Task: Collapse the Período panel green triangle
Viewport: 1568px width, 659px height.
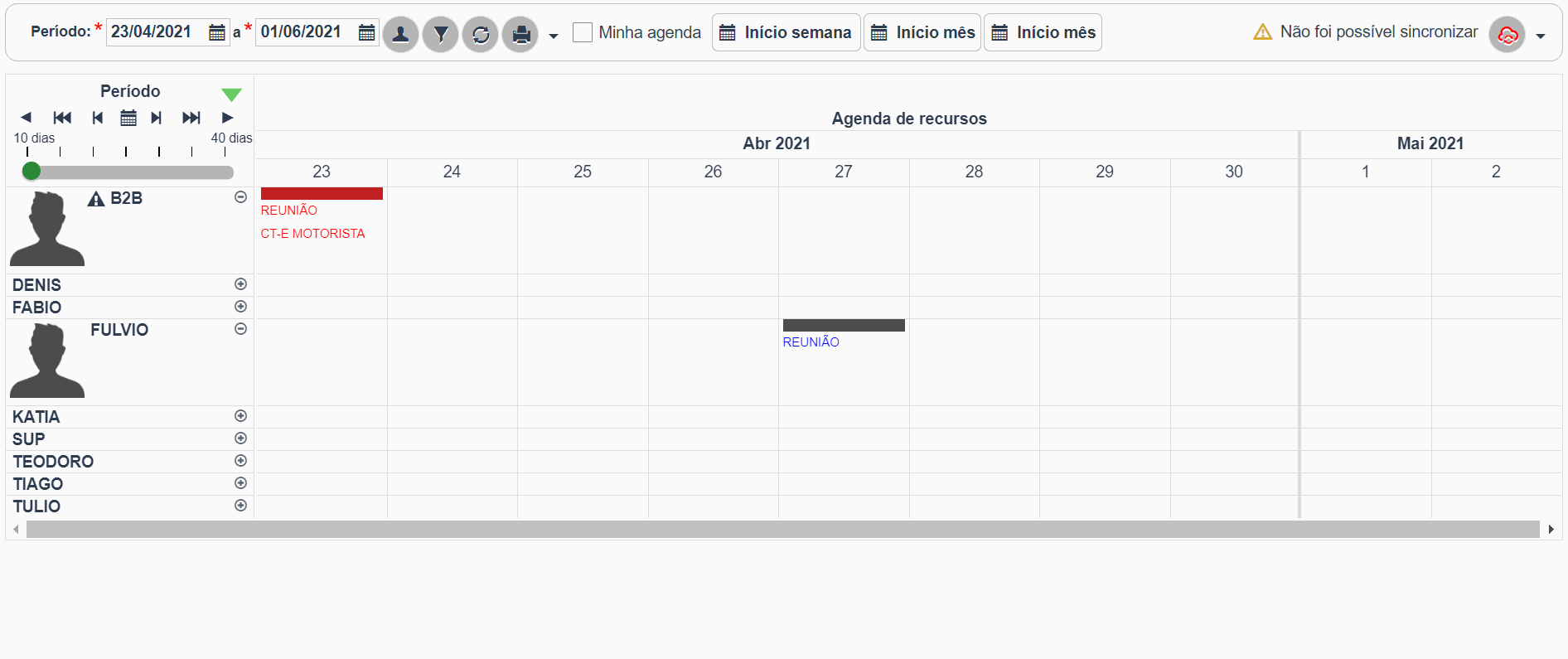Action: [231, 94]
